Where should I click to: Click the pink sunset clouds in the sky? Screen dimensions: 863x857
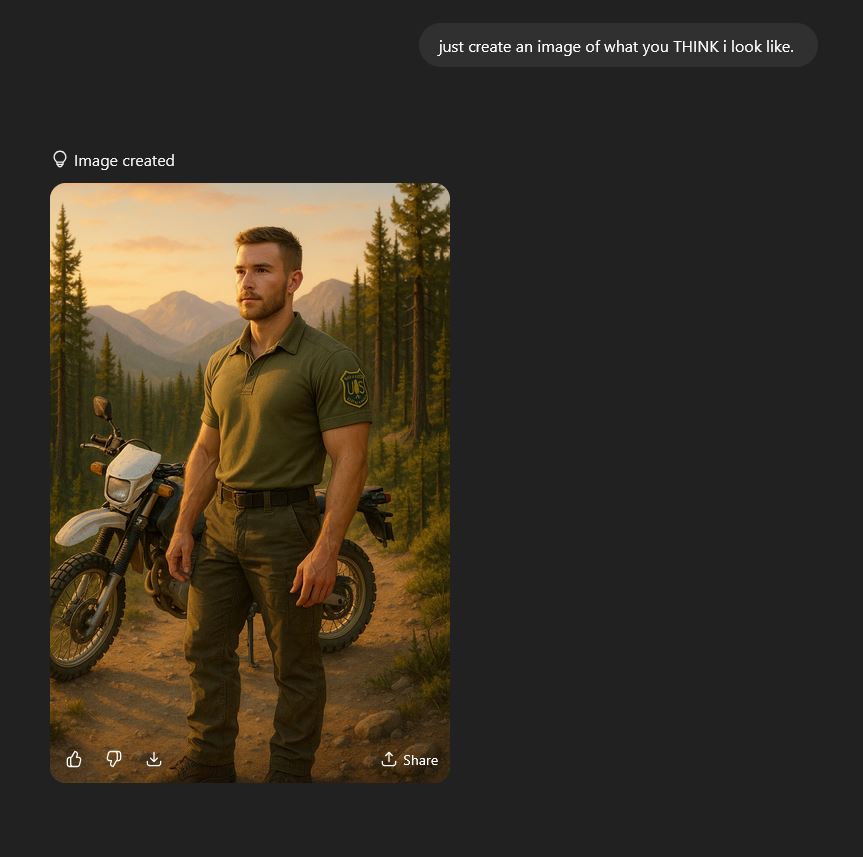click(x=154, y=243)
